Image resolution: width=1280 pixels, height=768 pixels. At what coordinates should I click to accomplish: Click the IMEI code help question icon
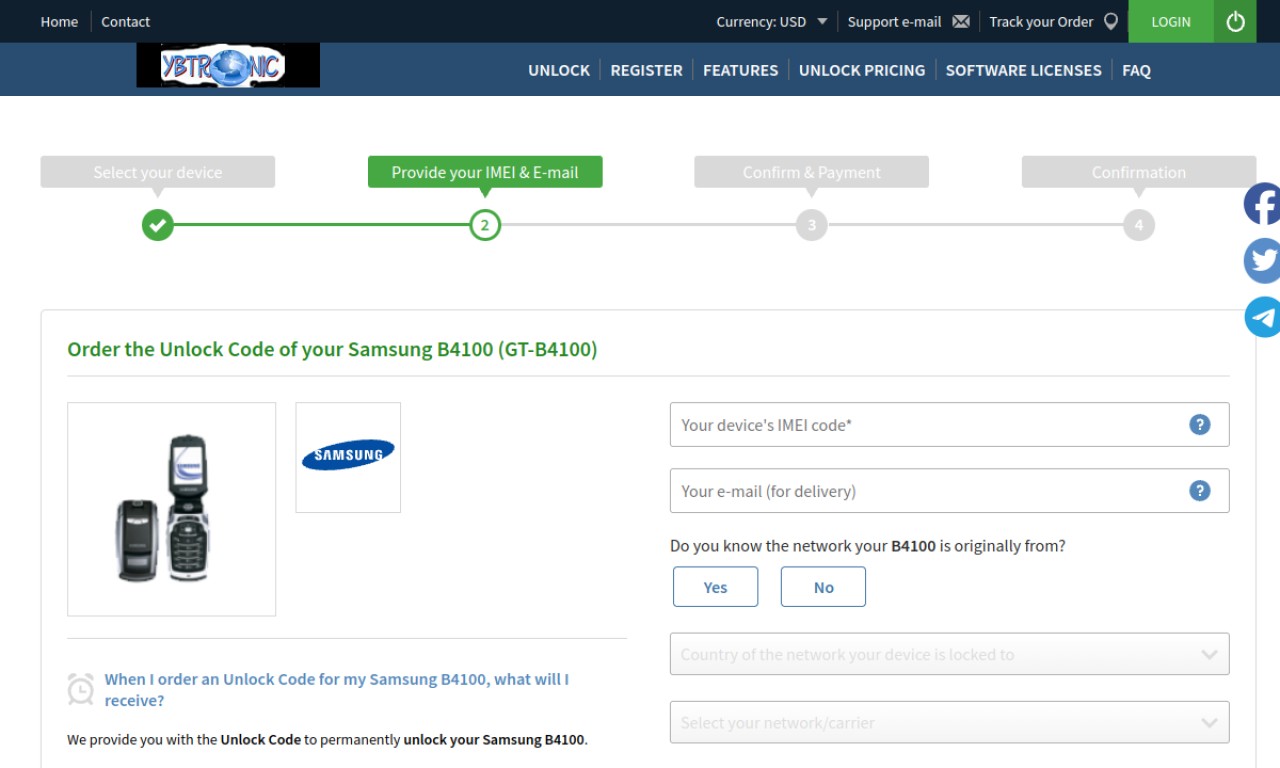pos(1200,425)
